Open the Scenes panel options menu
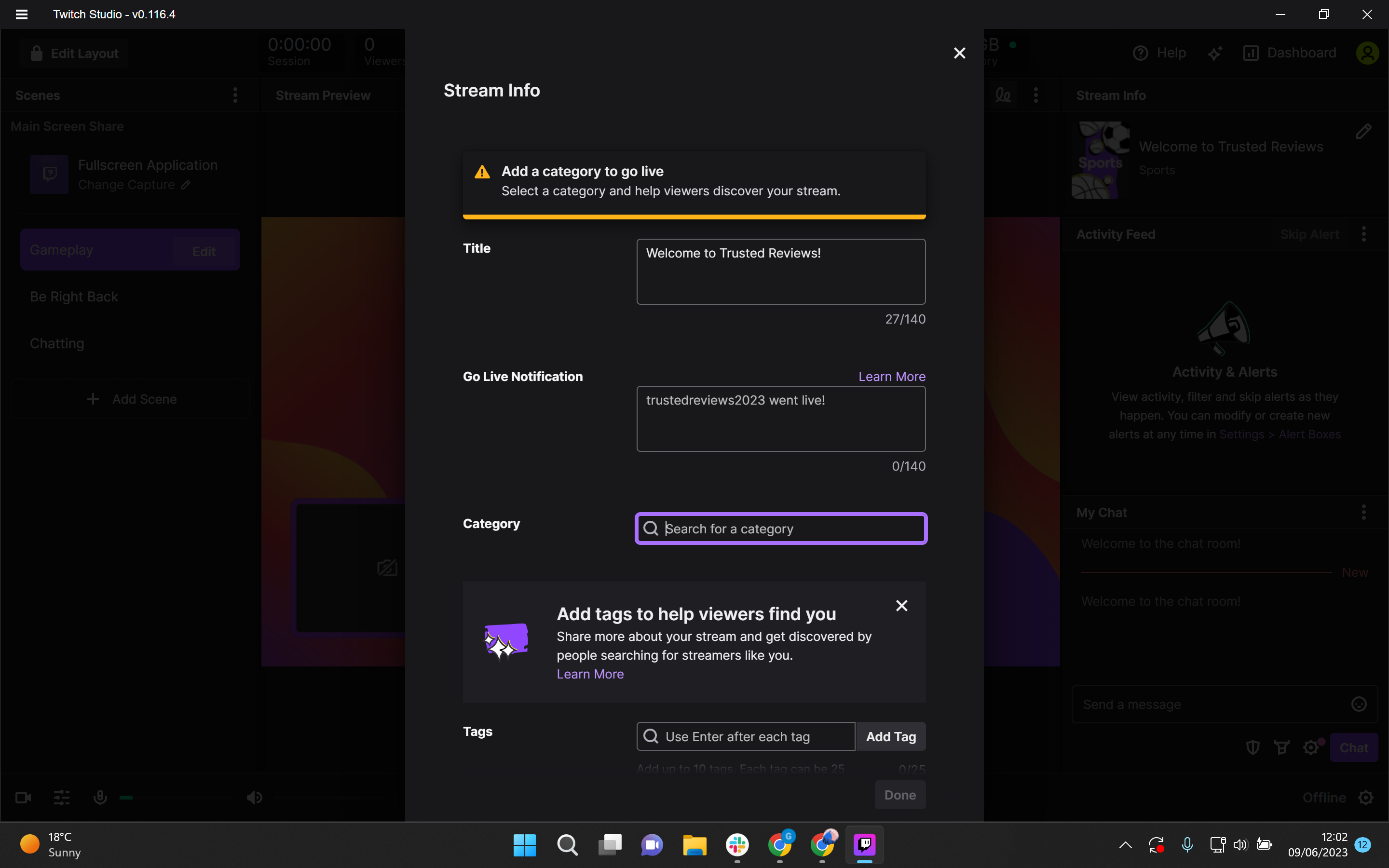Viewport: 1389px width, 868px height. (235, 95)
